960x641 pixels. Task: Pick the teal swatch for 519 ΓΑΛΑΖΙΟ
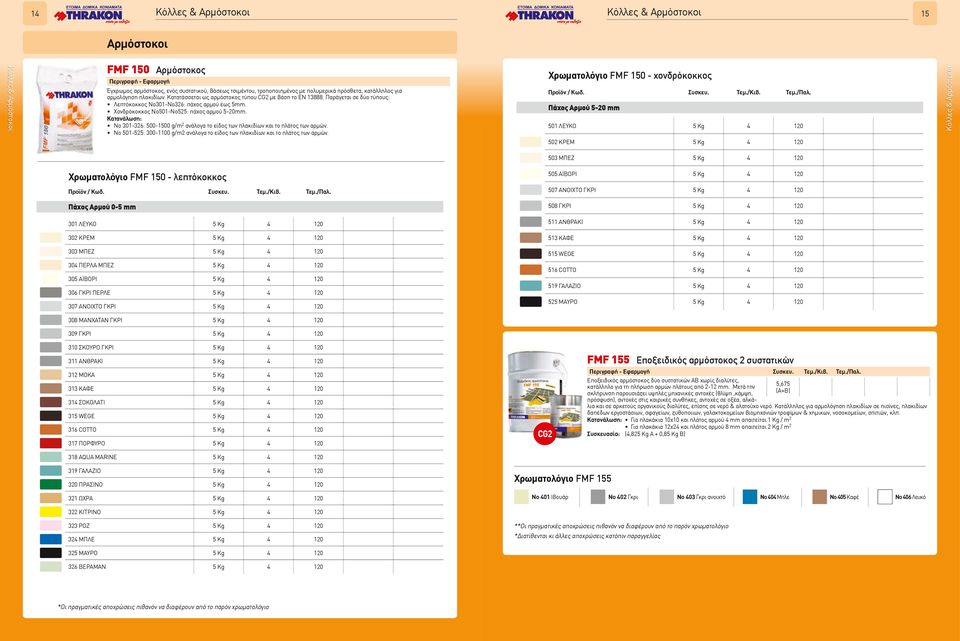coord(531,286)
